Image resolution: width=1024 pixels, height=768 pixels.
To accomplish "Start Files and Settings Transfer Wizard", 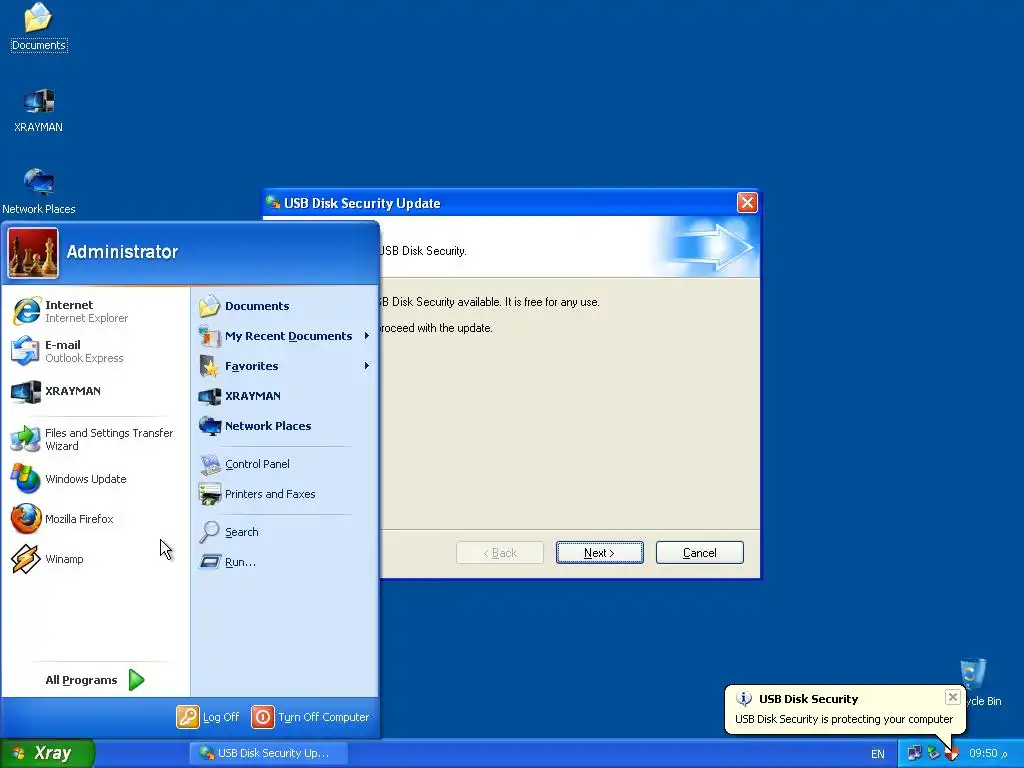I will coord(95,440).
